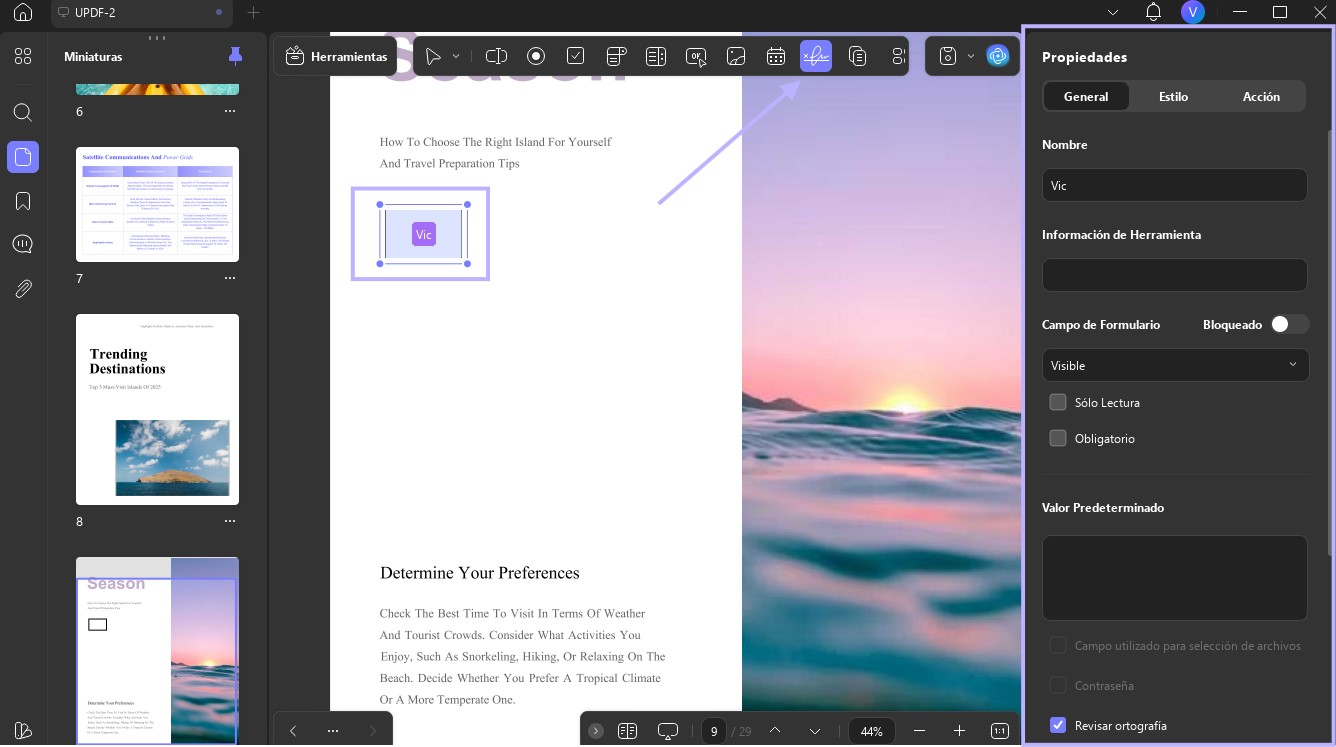
Task: Switch to the Acción tab
Action: (1261, 96)
